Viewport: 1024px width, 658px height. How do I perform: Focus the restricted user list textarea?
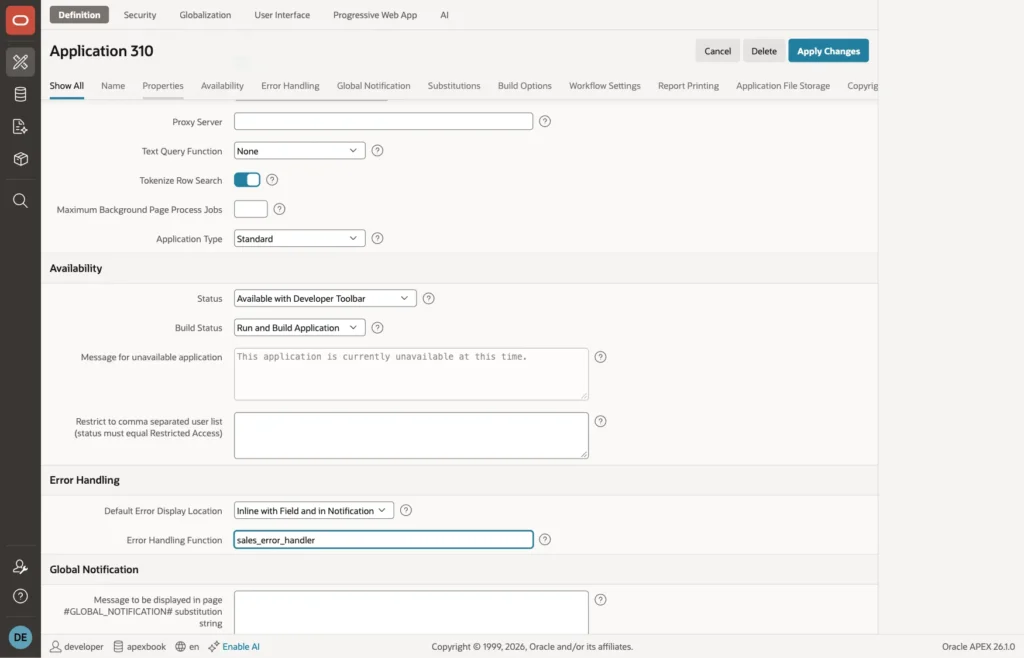[411, 435]
